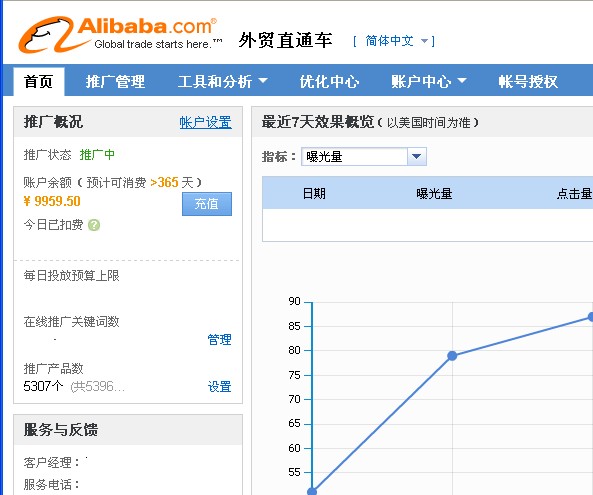The image size is (593, 495).
Task: Expand the 账户中心 menu
Action: 428,81
